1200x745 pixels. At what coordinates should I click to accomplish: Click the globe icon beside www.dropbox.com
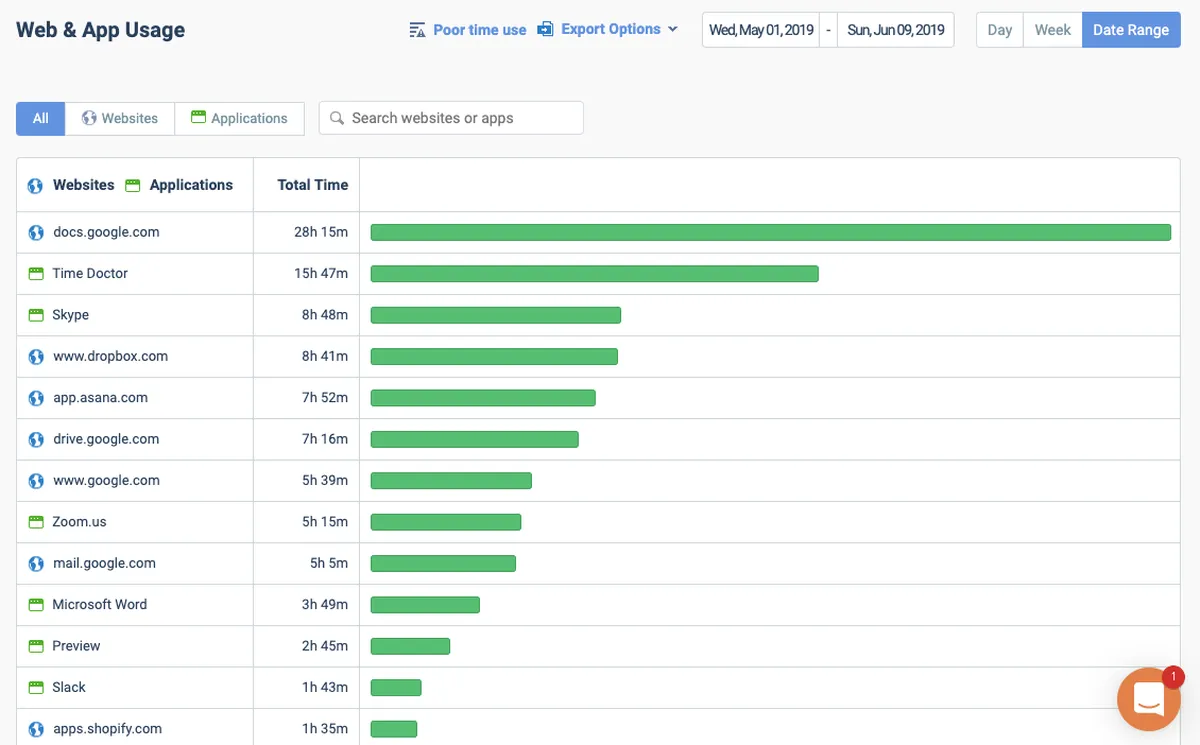coord(36,357)
